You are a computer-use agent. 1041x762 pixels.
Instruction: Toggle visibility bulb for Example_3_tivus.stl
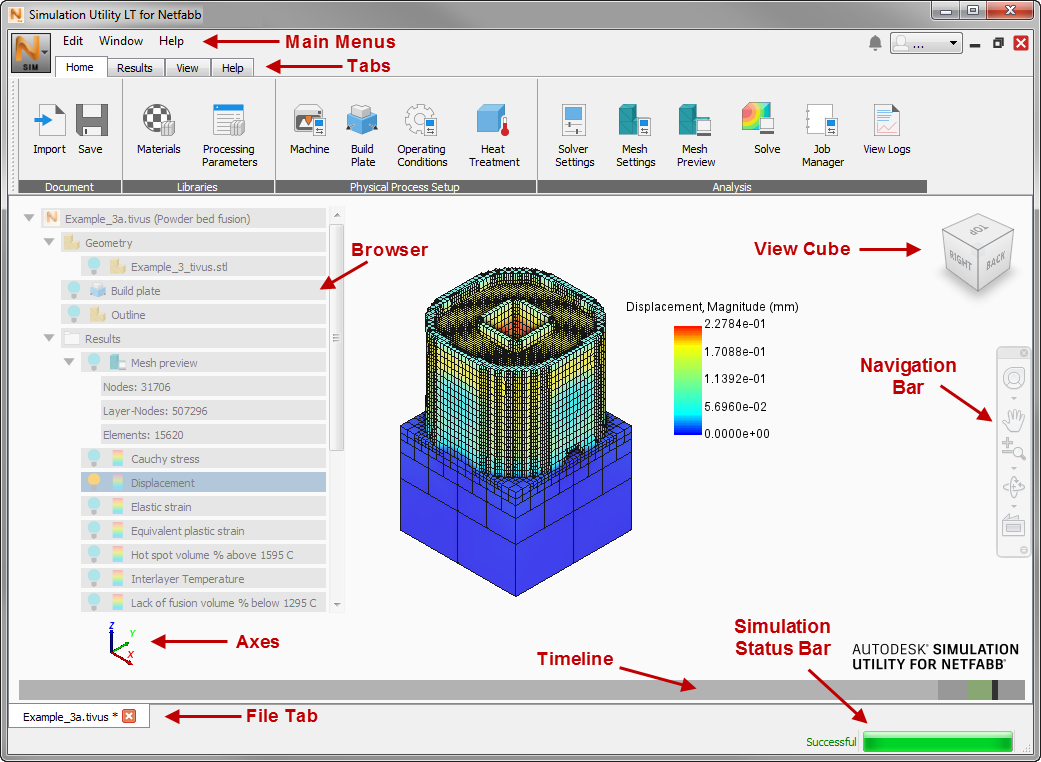pyautogui.click(x=94, y=266)
